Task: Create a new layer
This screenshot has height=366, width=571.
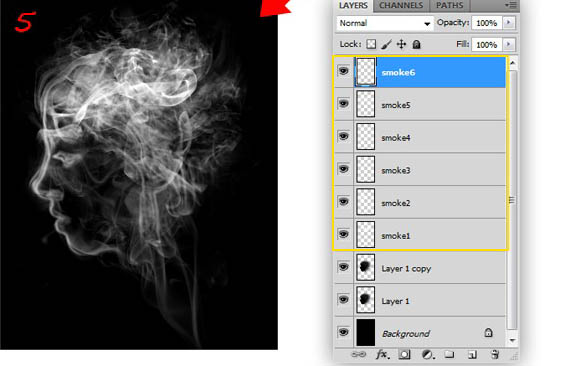Action: coord(472,354)
